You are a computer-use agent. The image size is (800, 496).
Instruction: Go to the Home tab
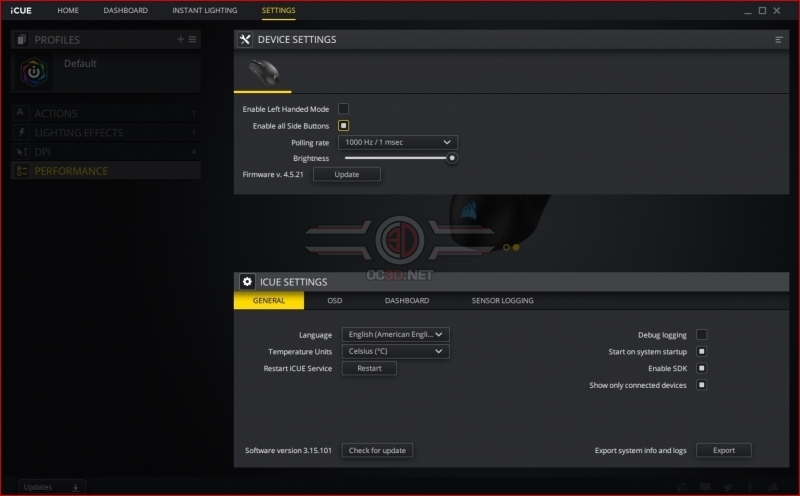pos(68,10)
